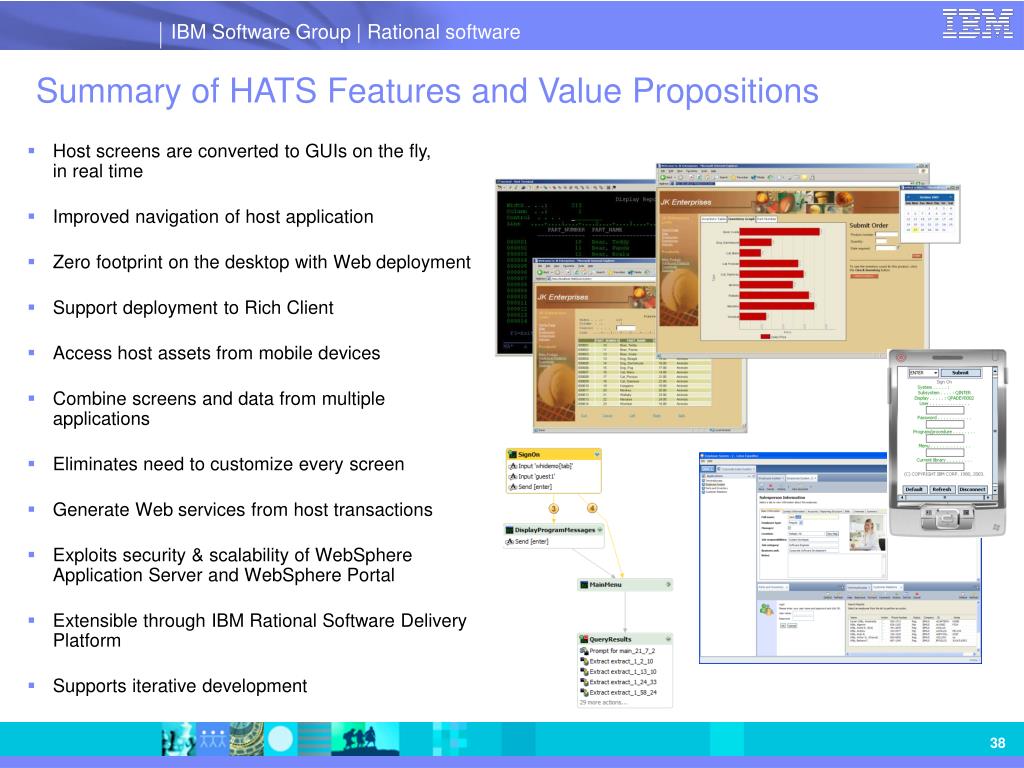Click the 'Support deployment to Rich Client' bullet
Viewport: 1024px width, 768px height.
point(193,308)
